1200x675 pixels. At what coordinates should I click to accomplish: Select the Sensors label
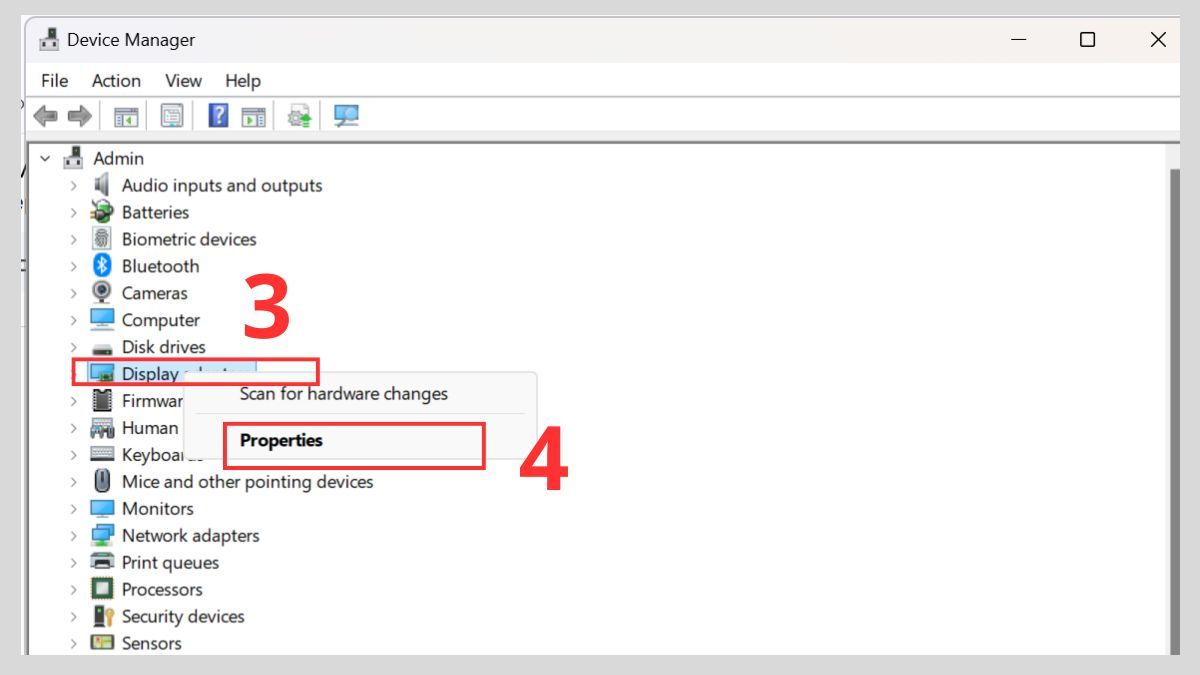click(x=152, y=643)
